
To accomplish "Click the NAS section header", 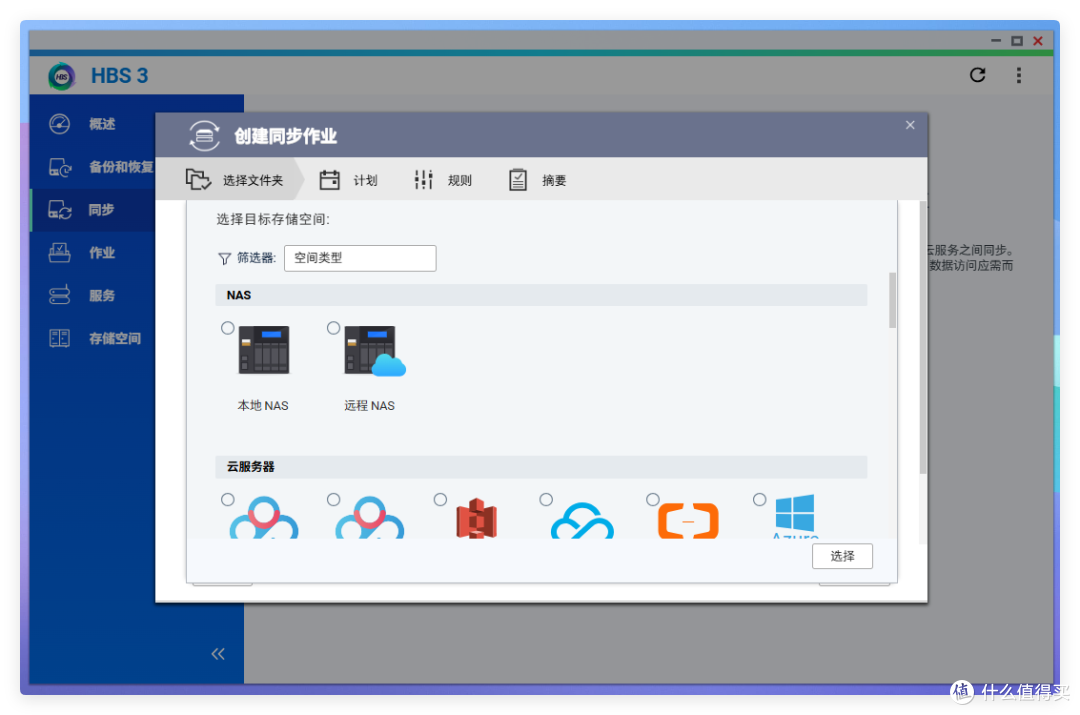I will pyautogui.click(x=541, y=295).
